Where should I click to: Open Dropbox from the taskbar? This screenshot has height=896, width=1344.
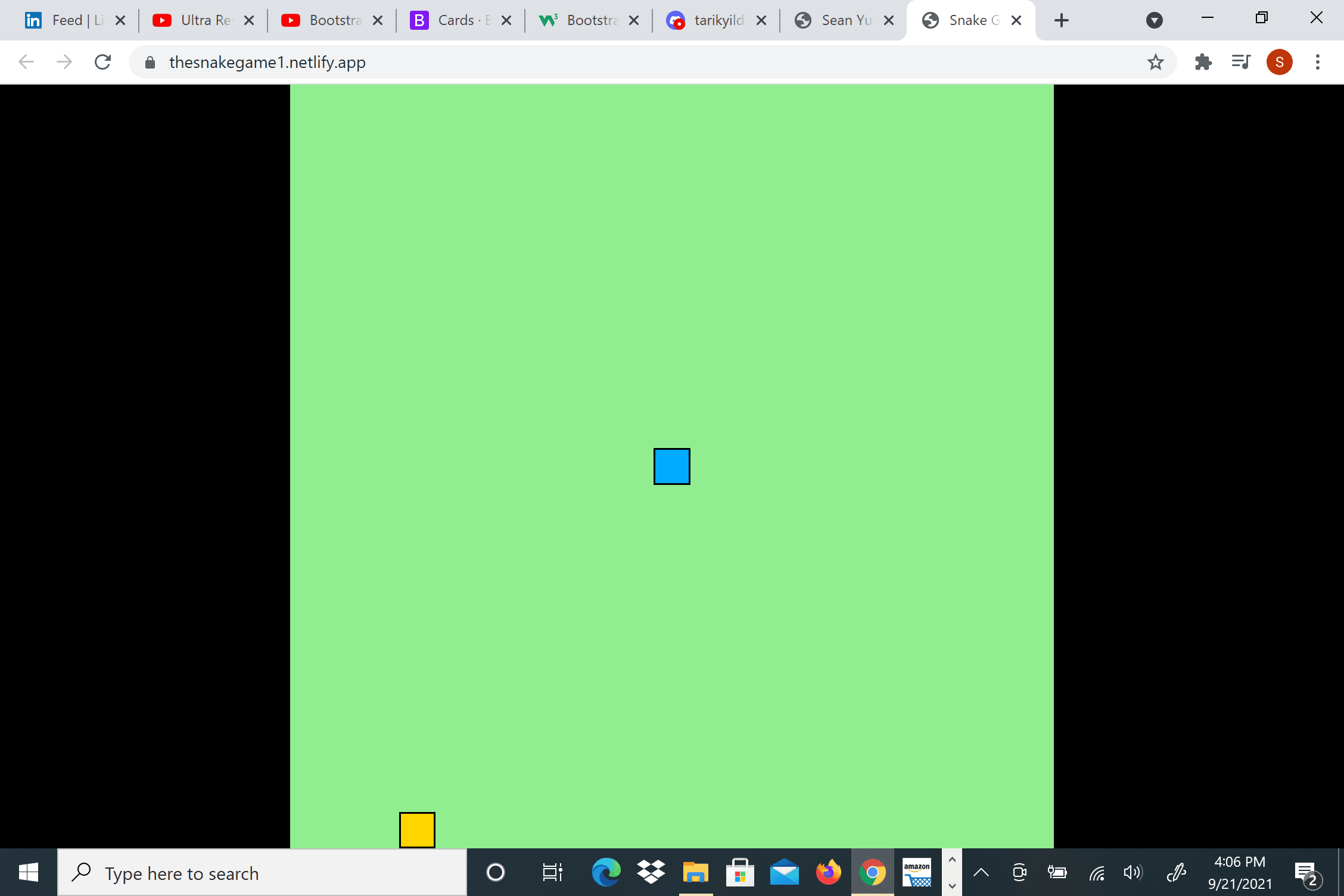pos(651,872)
